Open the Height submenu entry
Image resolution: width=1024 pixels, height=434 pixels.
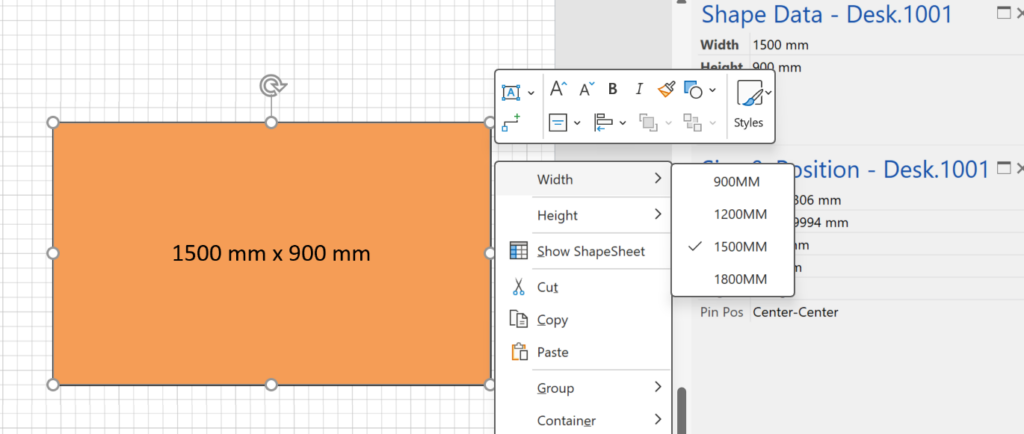tap(584, 215)
